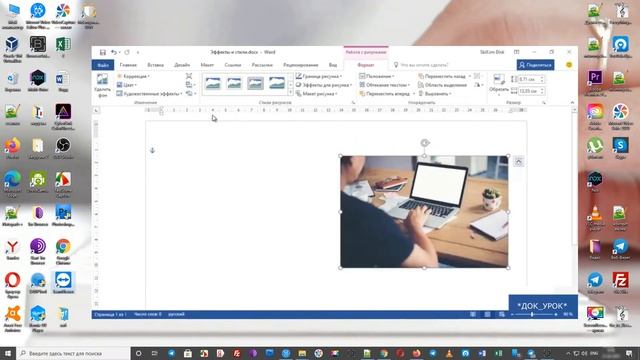Open the Picture Layout (Макет рисунка) dropdown

[x=317, y=93]
